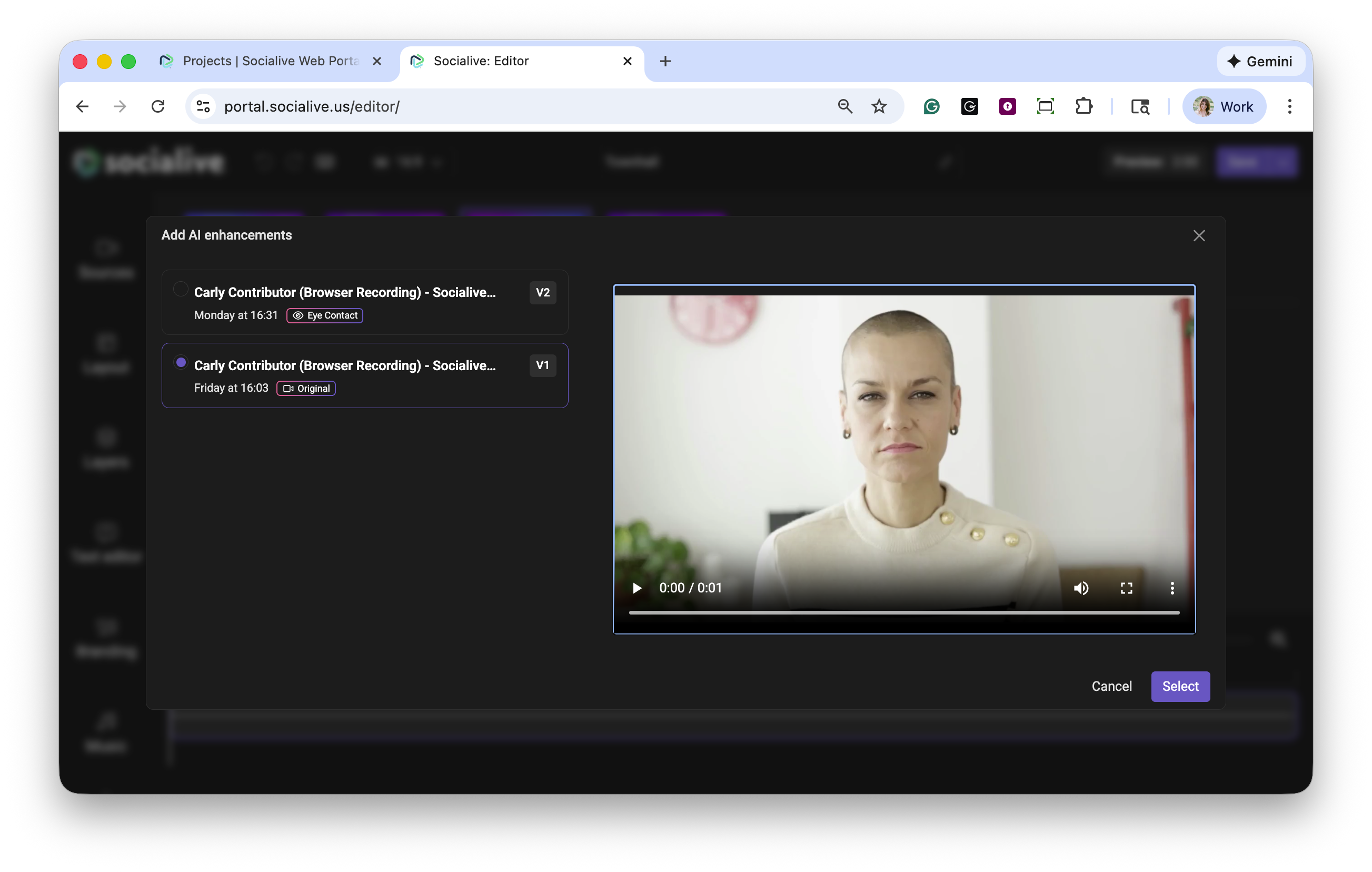Open the Work profile menu
The width and height of the screenshot is (1372, 872).
1224,106
